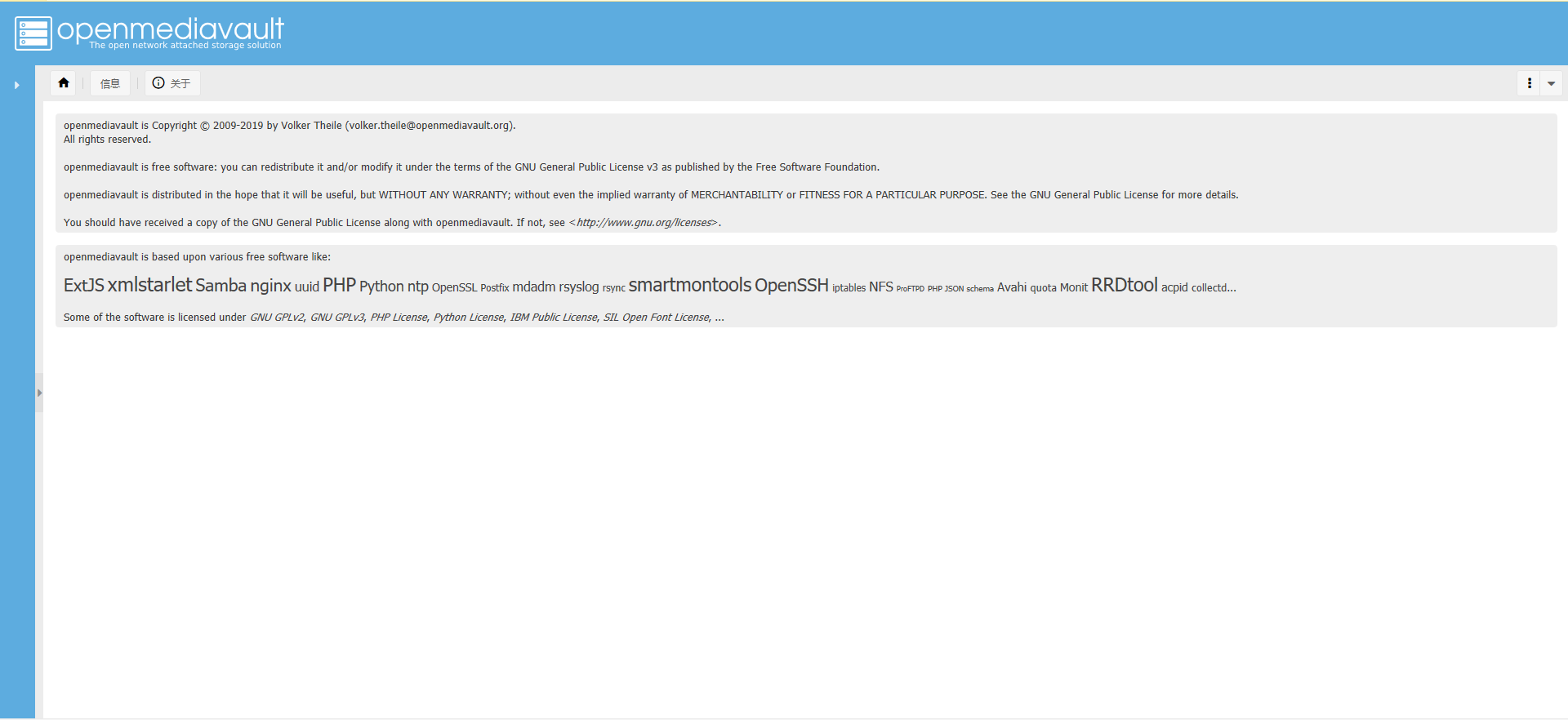Click the 'mdadm' software name
Image resolution: width=1568 pixels, height=720 pixels.
coord(533,287)
